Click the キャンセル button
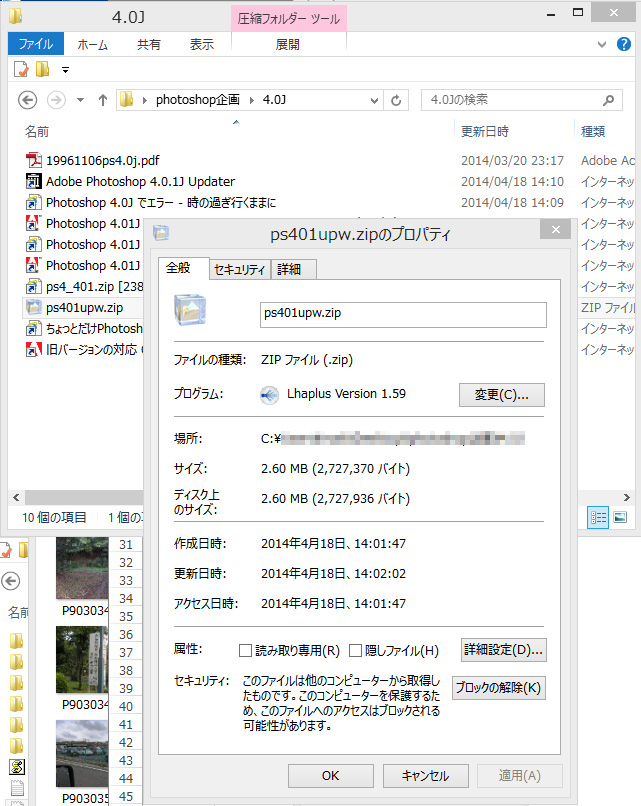This screenshot has height=806, width=641. 426,776
